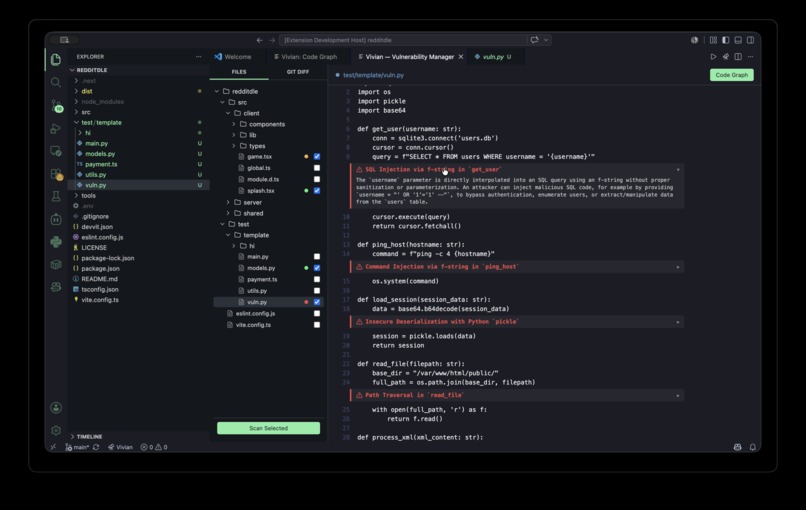This screenshot has height=510, width=806.
Task: Go back with the left arrow
Action: pyautogui.click(x=260, y=40)
